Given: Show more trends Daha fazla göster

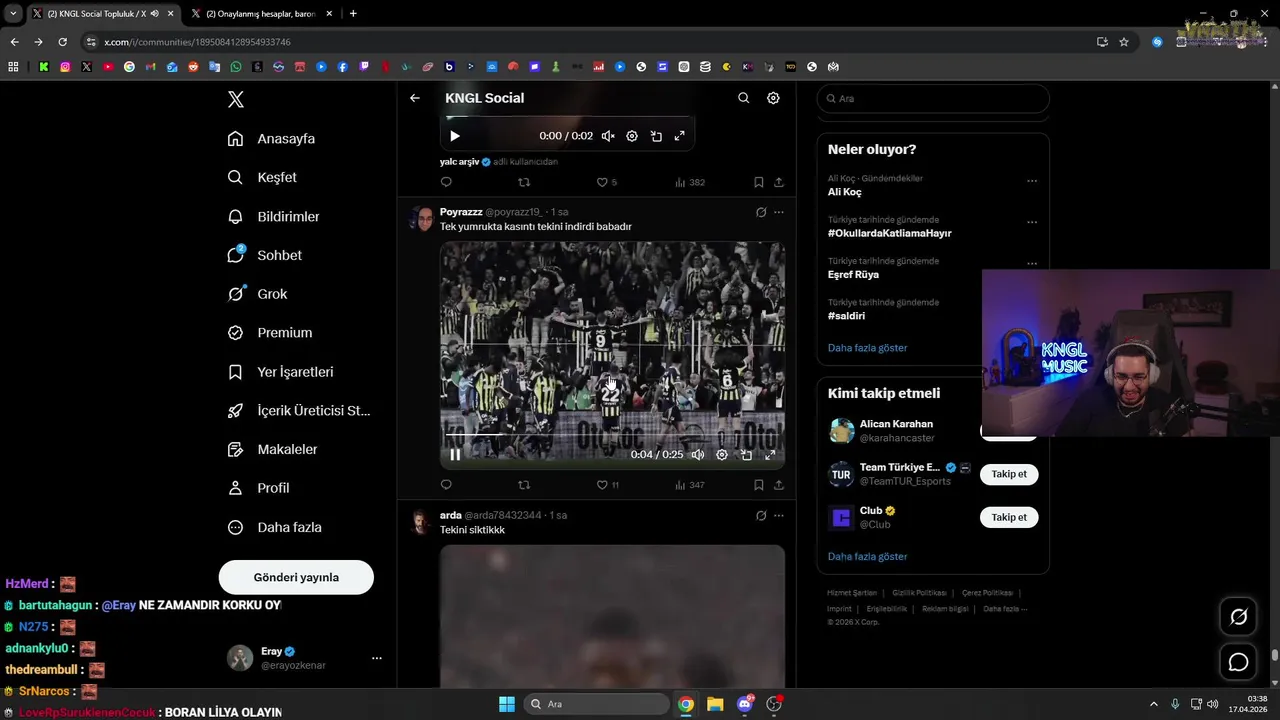Looking at the screenshot, I should (x=868, y=348).
